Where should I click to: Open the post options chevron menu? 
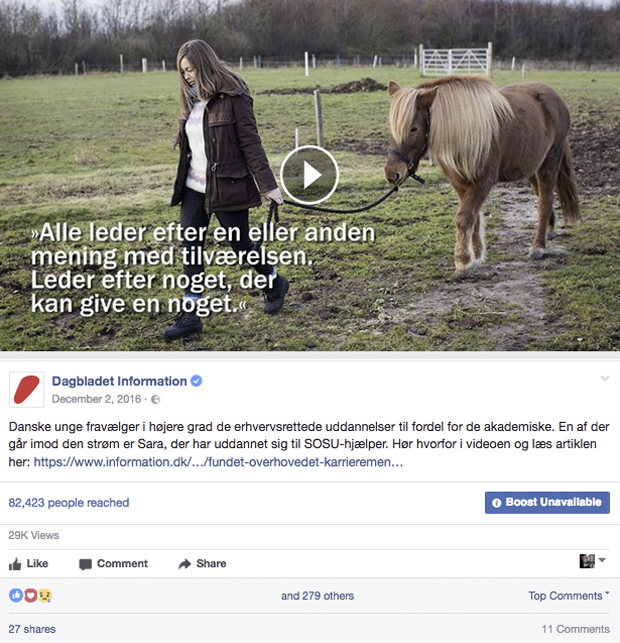coord(605,379)
